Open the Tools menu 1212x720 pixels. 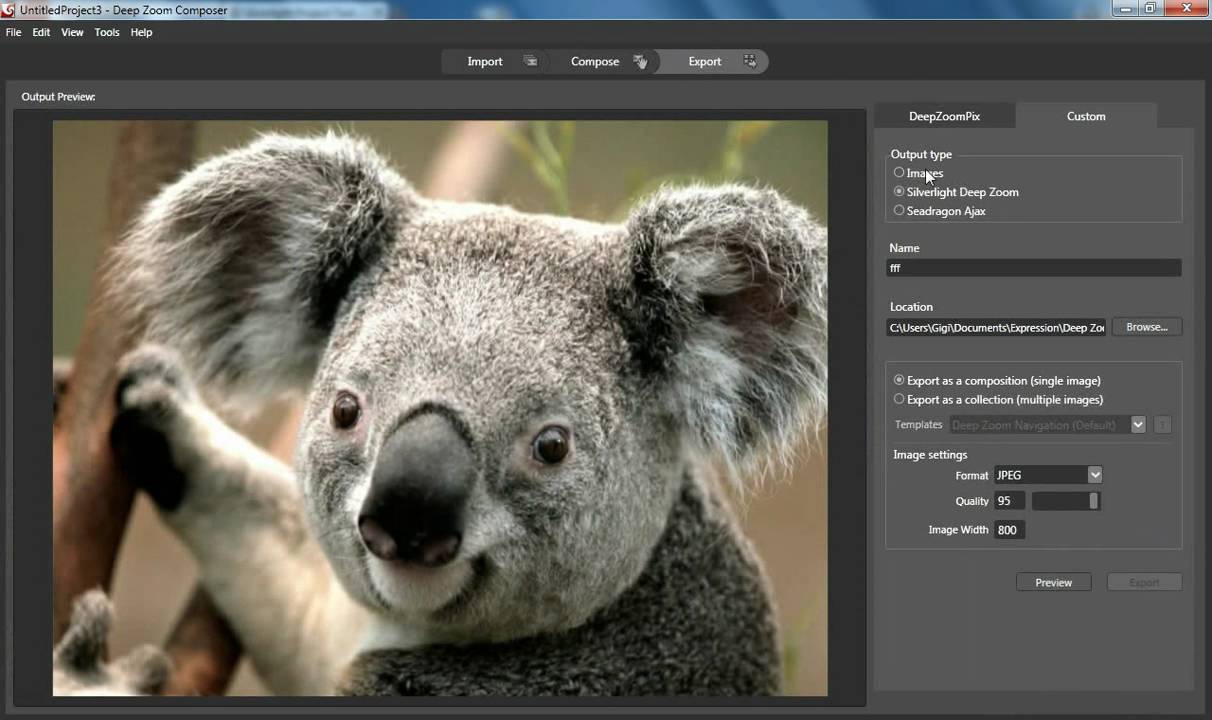pyautogui.click(x=107, y=32)
